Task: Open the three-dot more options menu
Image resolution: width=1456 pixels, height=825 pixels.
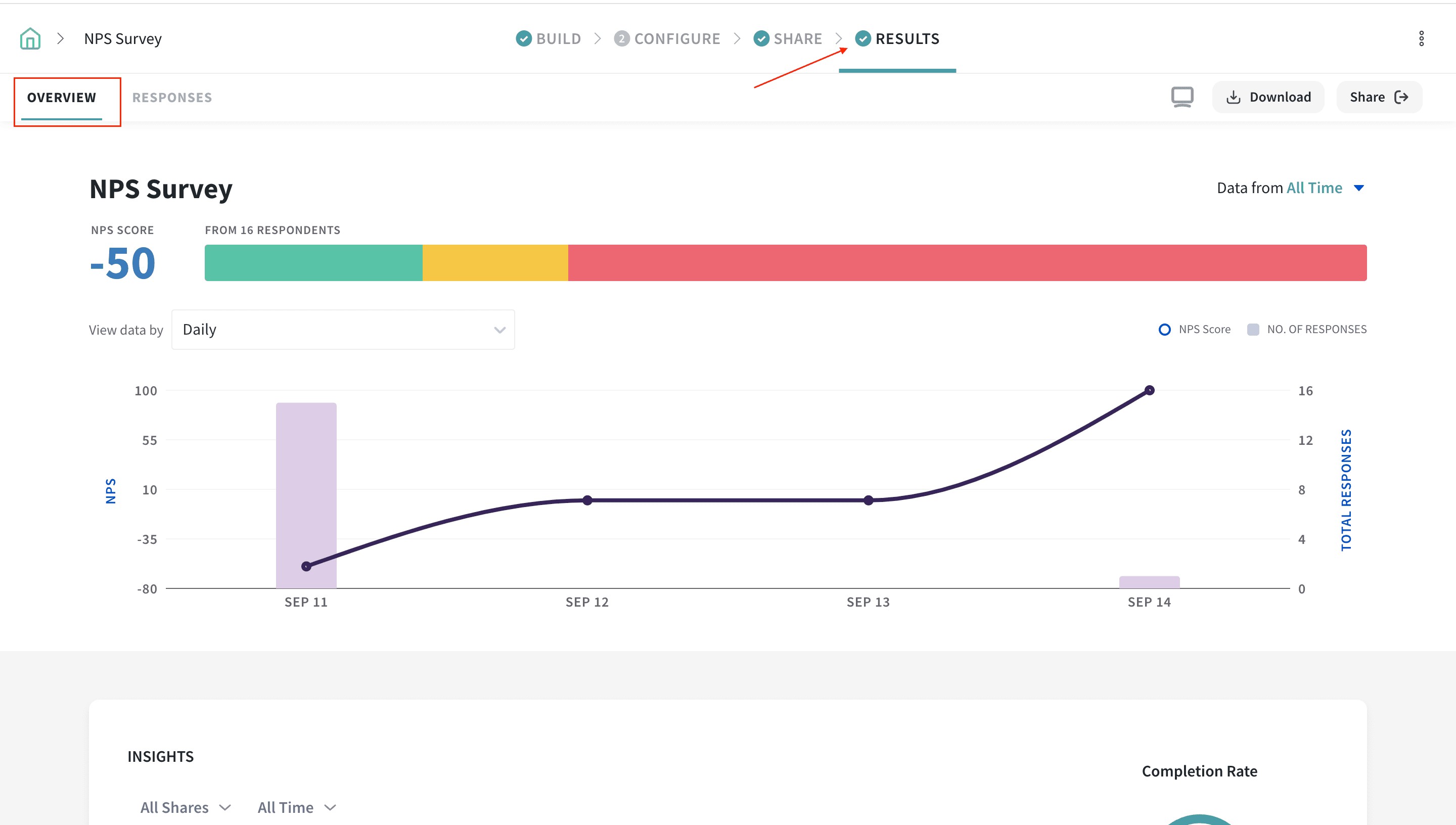Action: tap(1421, 38)
